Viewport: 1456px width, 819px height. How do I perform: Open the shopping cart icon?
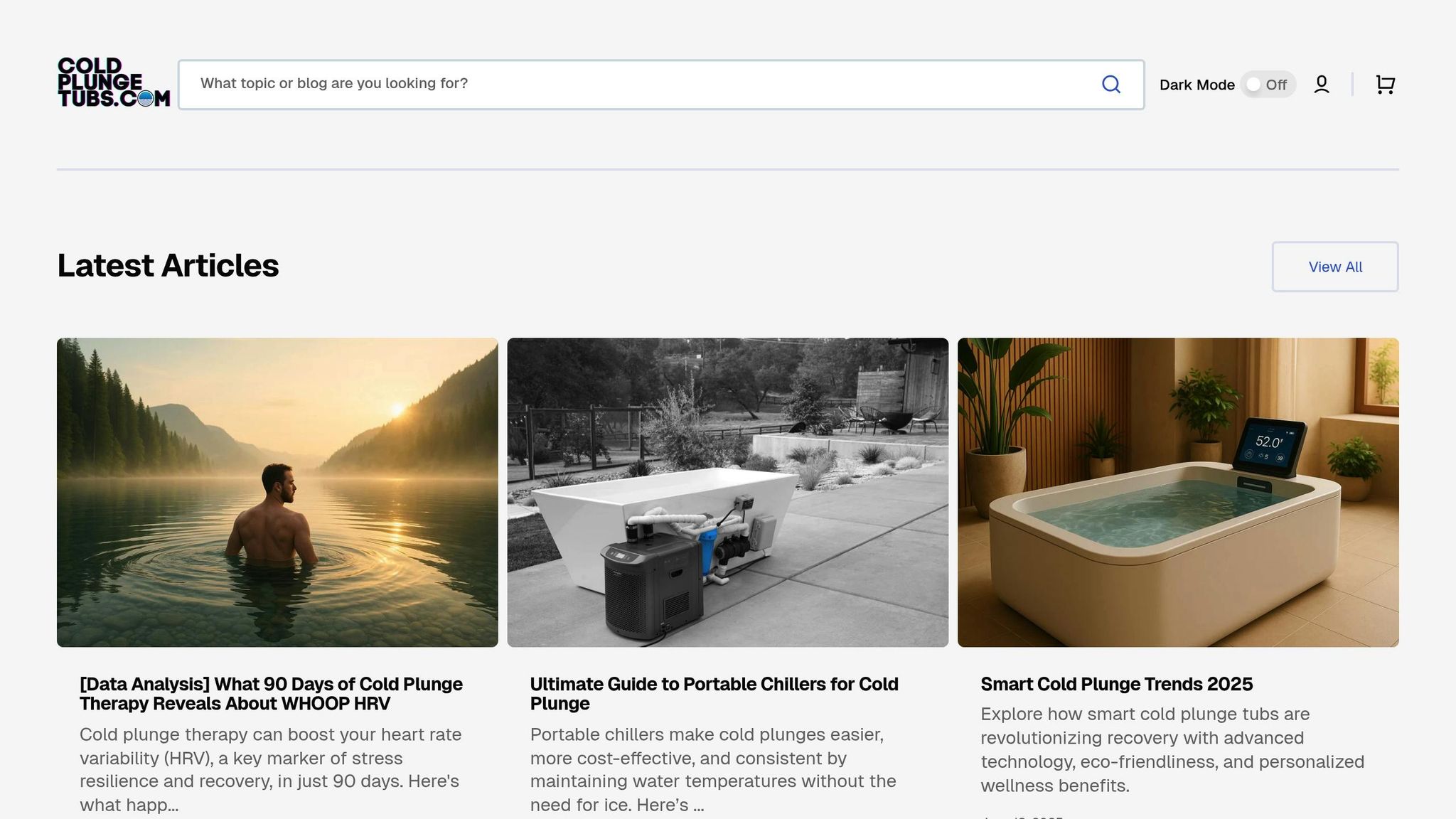click(x=1384, y=85)
